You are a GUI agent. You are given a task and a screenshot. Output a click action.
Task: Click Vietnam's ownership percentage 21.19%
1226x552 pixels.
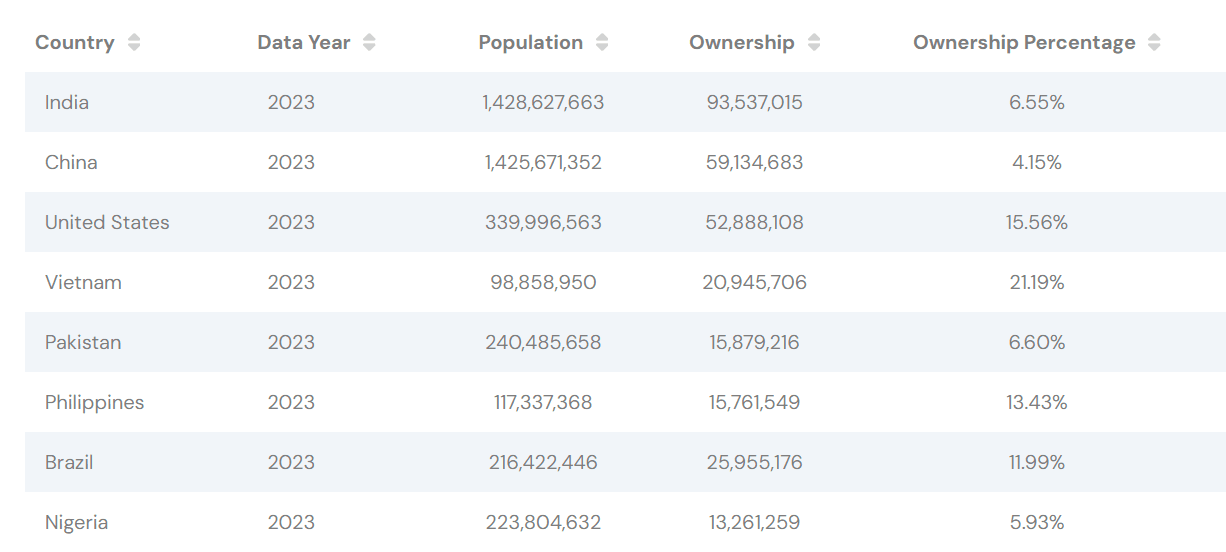tap(1036, 282)
